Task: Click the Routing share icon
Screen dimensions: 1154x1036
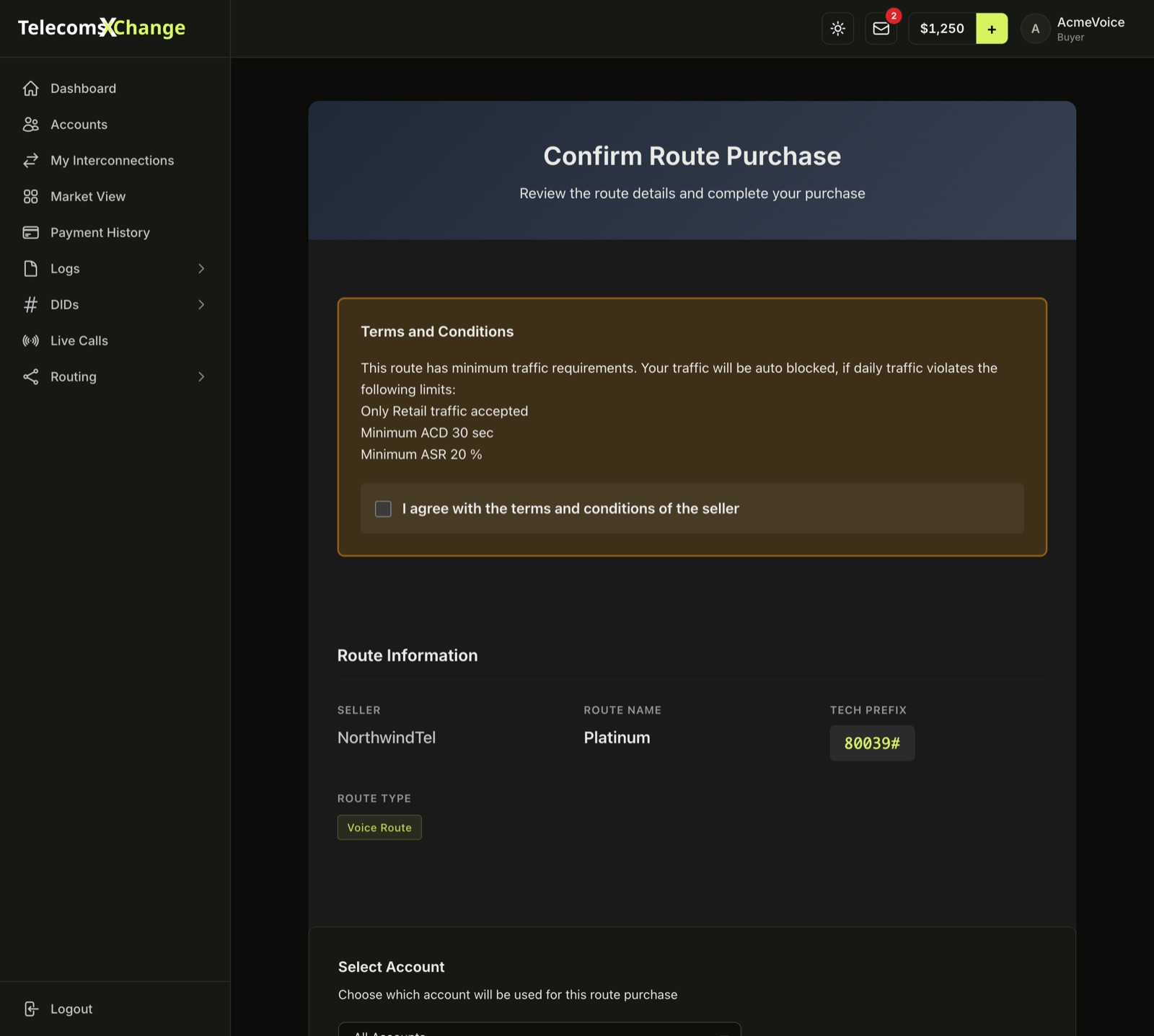Action: [30, 376]
